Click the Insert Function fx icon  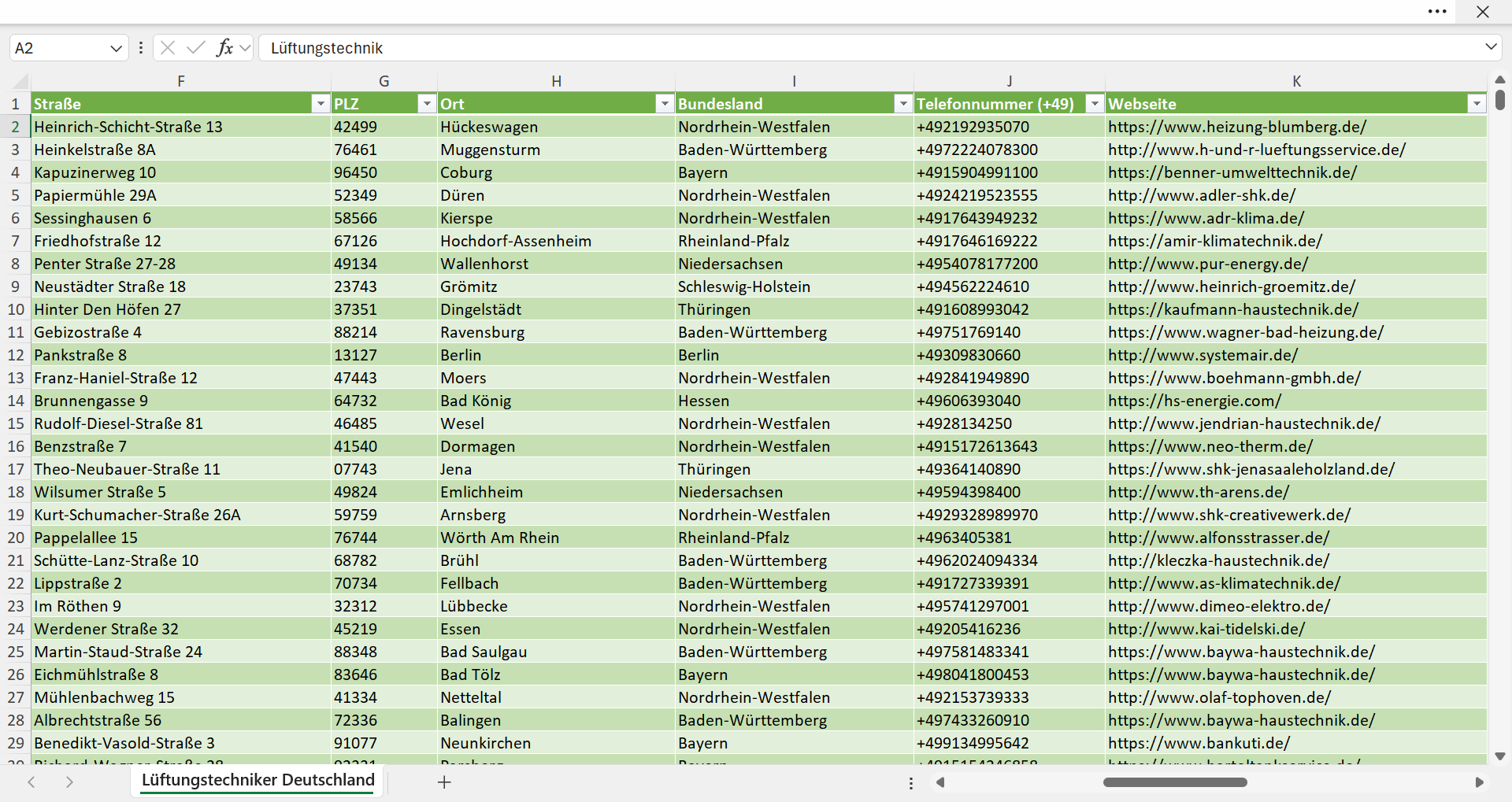click(224, 48)
